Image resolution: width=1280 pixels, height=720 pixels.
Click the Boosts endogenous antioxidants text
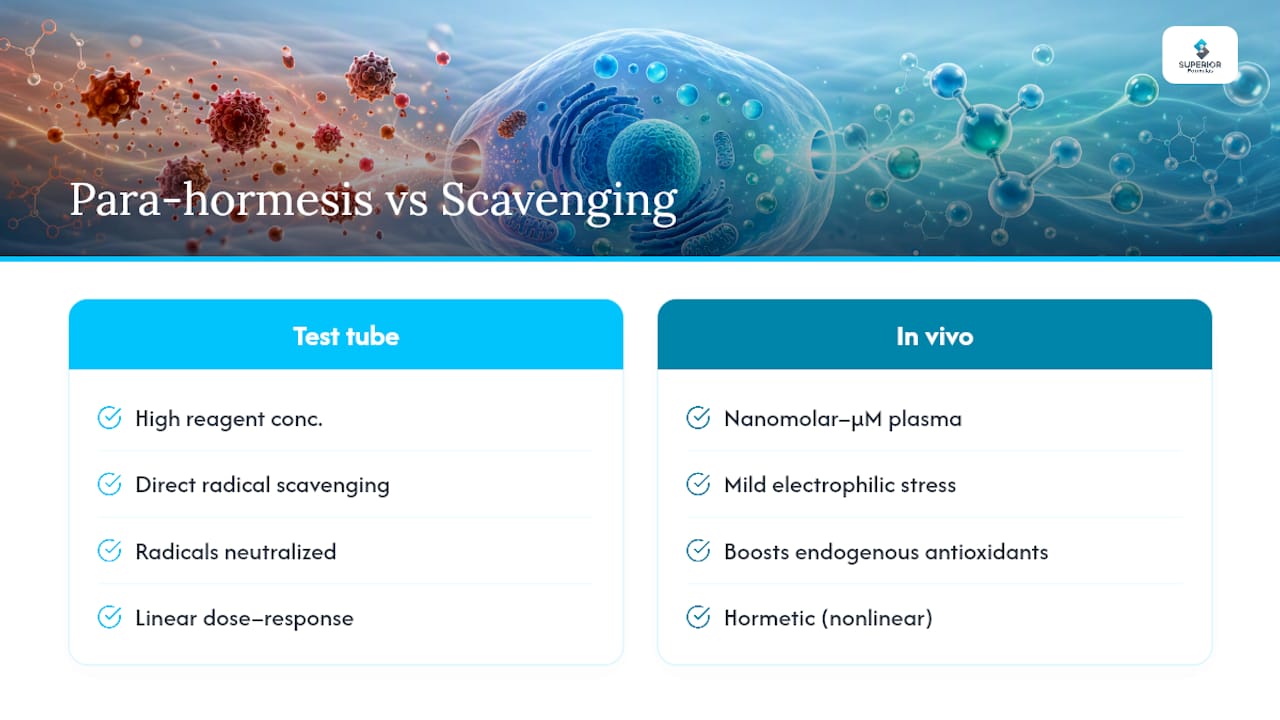point(886,552)
